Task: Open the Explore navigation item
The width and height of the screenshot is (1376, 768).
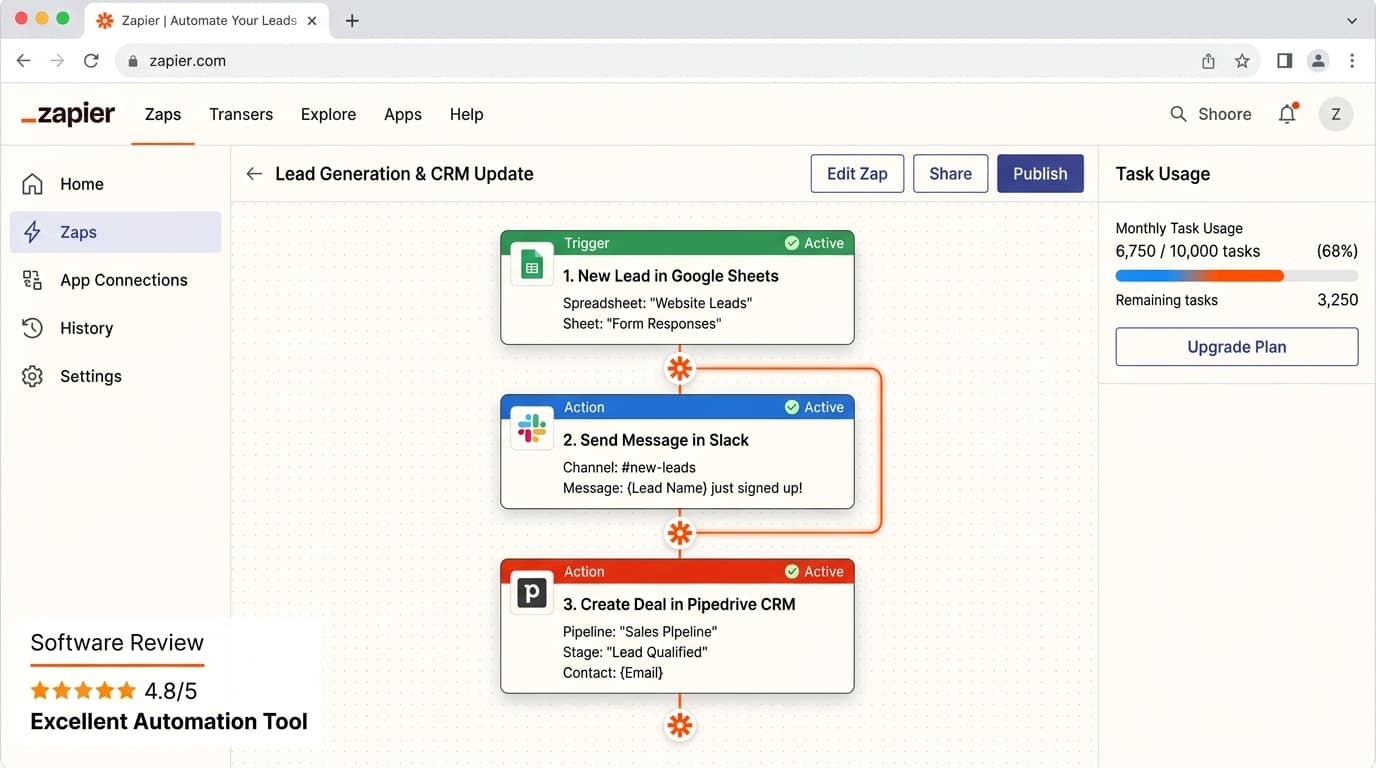Action: [328, 114]
